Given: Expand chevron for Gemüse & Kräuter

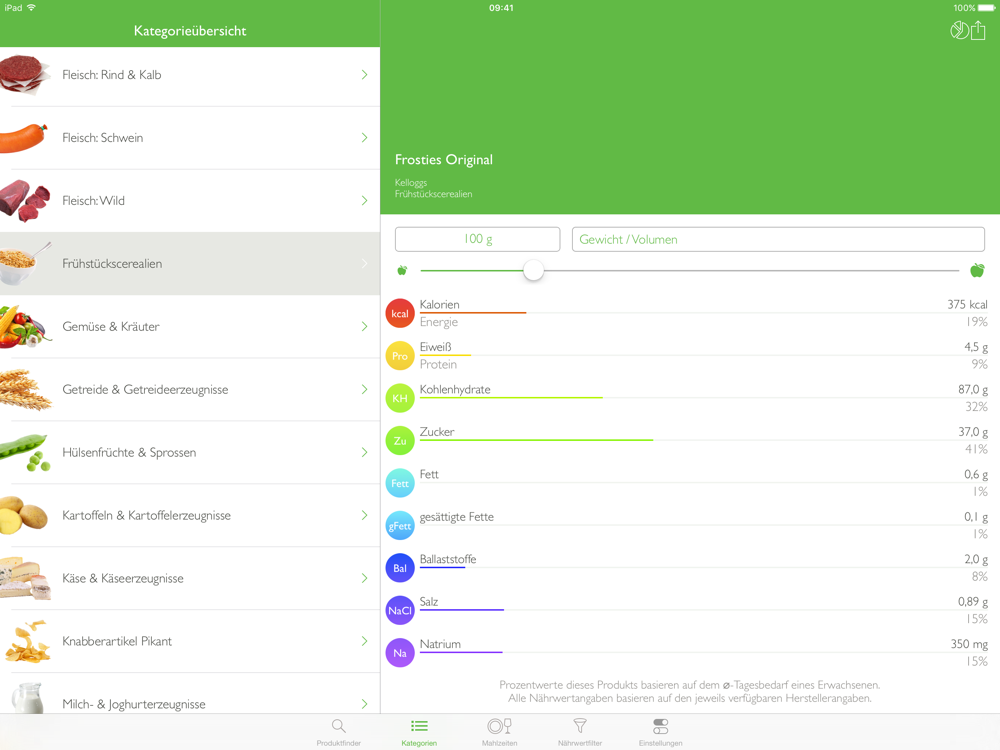Looking at the screenshot, I should click(x=364, y=327).
